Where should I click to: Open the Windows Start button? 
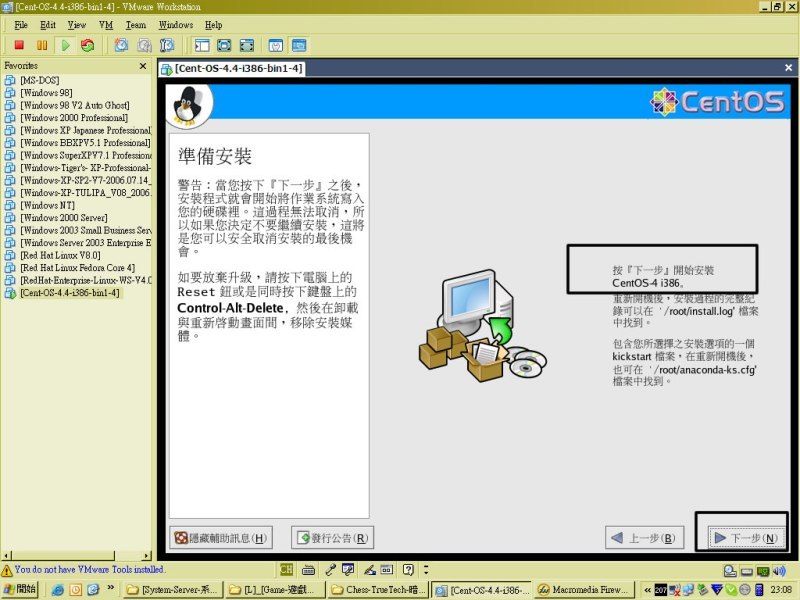(x=20, y=589)
